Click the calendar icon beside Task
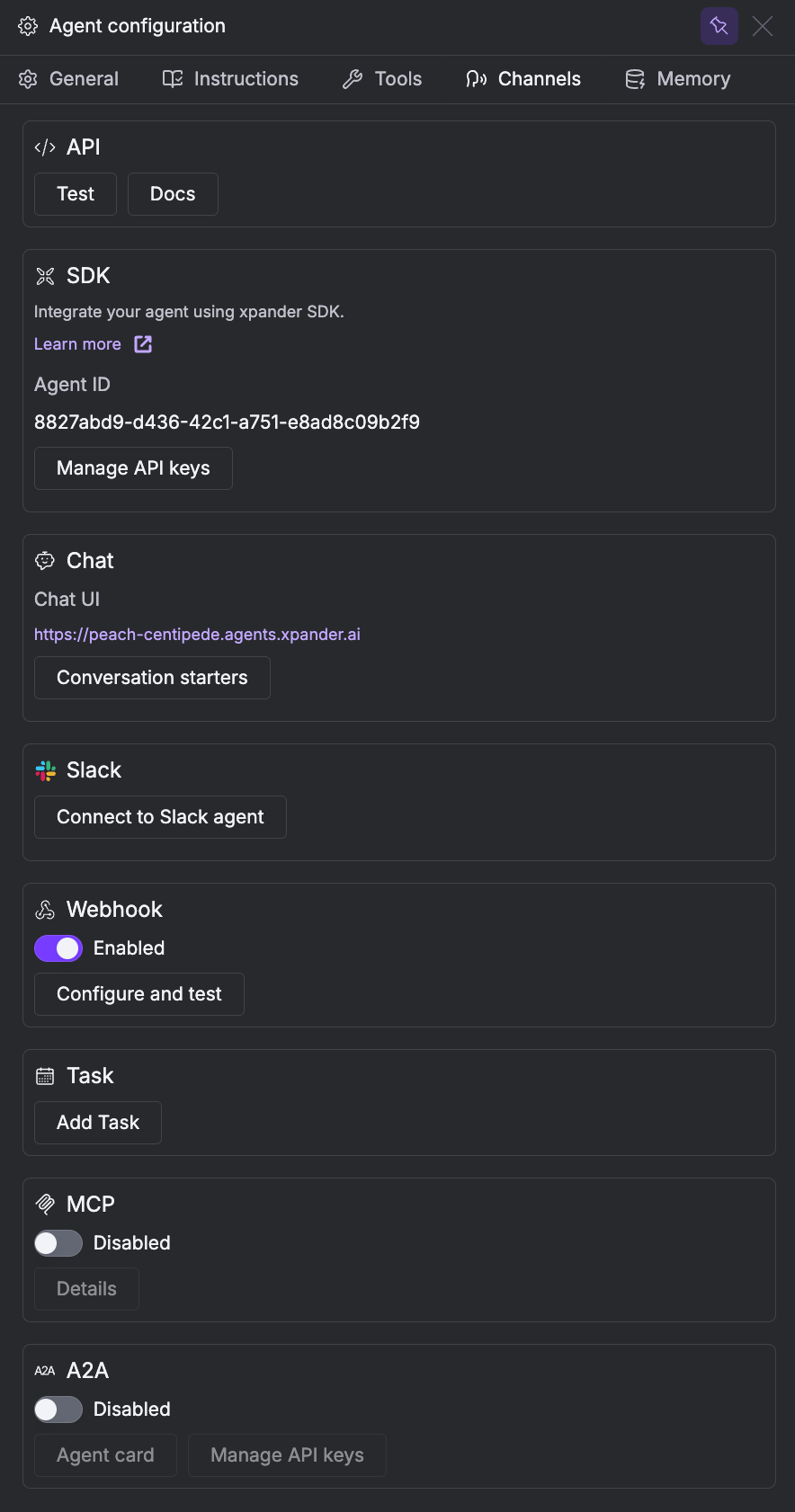The height and width of the screenshot is (1512, 795). coord(44,1075)
